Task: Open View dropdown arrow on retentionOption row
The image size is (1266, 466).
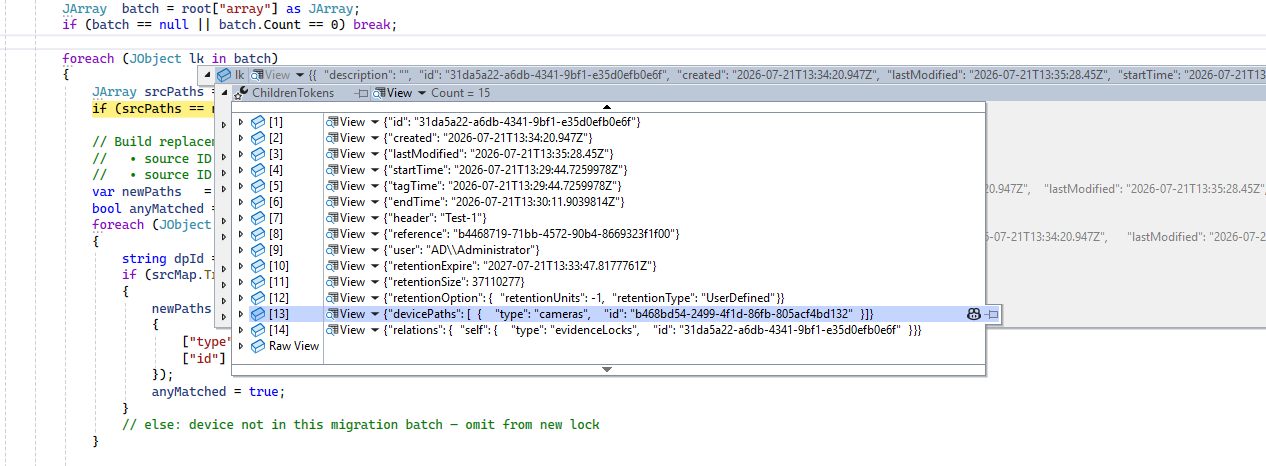Action: 375,299
